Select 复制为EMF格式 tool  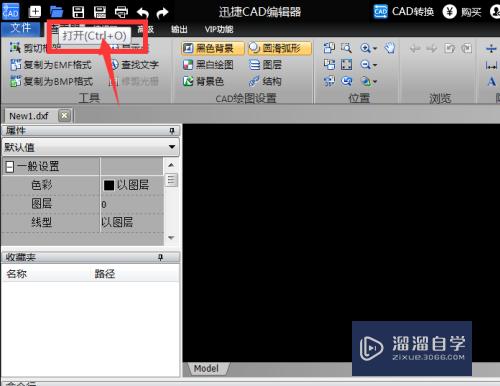[51, 65]
